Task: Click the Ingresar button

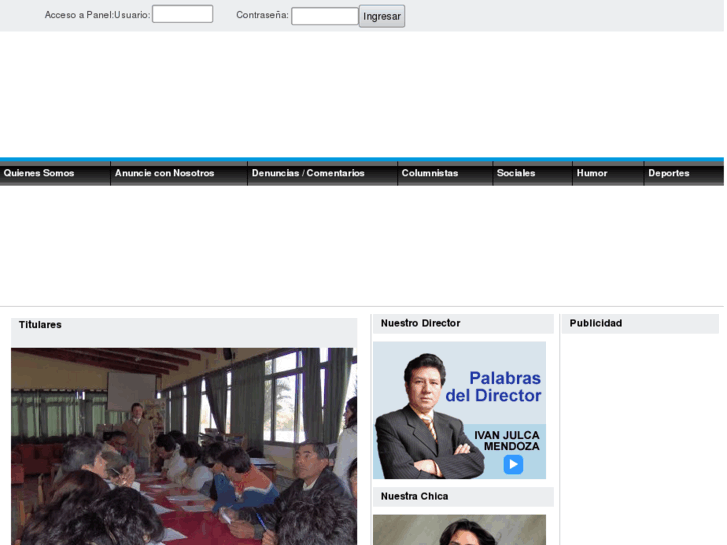Action: pyautogui.click(x=382, y=16)
